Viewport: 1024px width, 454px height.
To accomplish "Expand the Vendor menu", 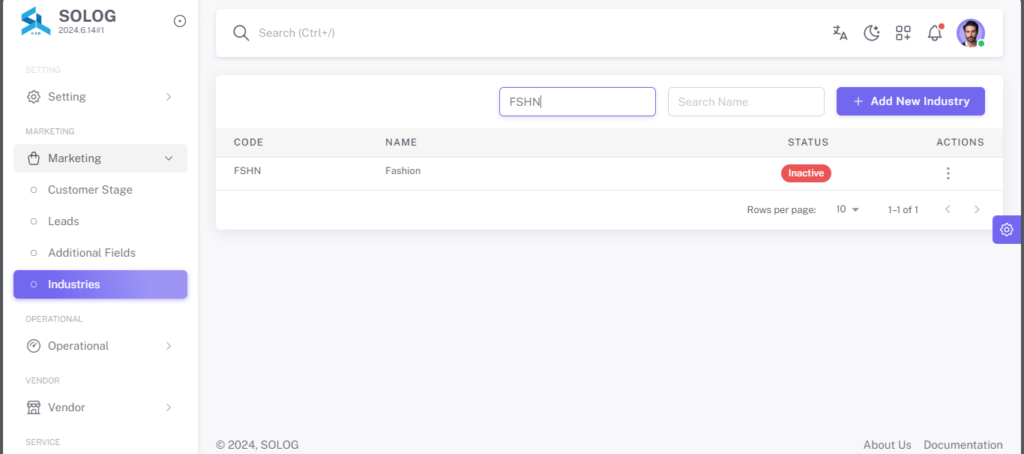I will 101,407.
